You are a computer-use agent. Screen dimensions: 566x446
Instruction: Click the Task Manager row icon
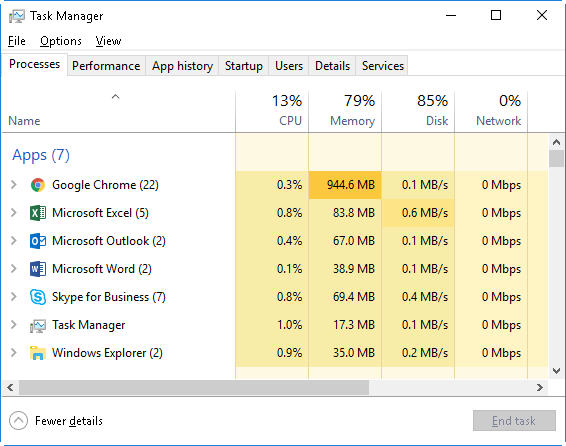(38, 325)
